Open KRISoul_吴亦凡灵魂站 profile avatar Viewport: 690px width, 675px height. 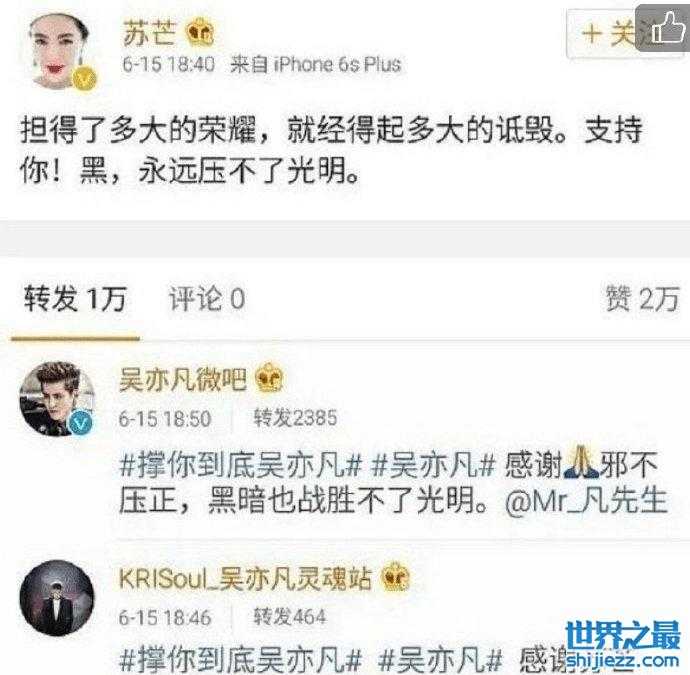(57, 598)
